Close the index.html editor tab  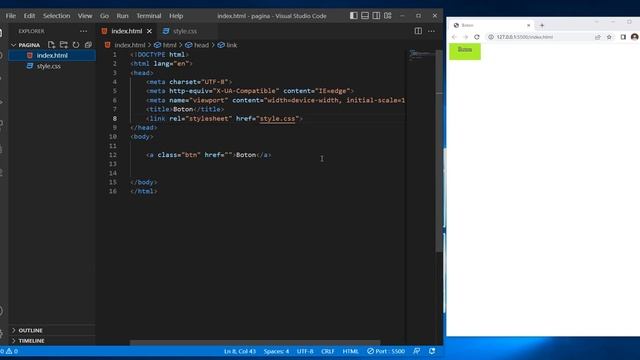[x=149, y=31]
